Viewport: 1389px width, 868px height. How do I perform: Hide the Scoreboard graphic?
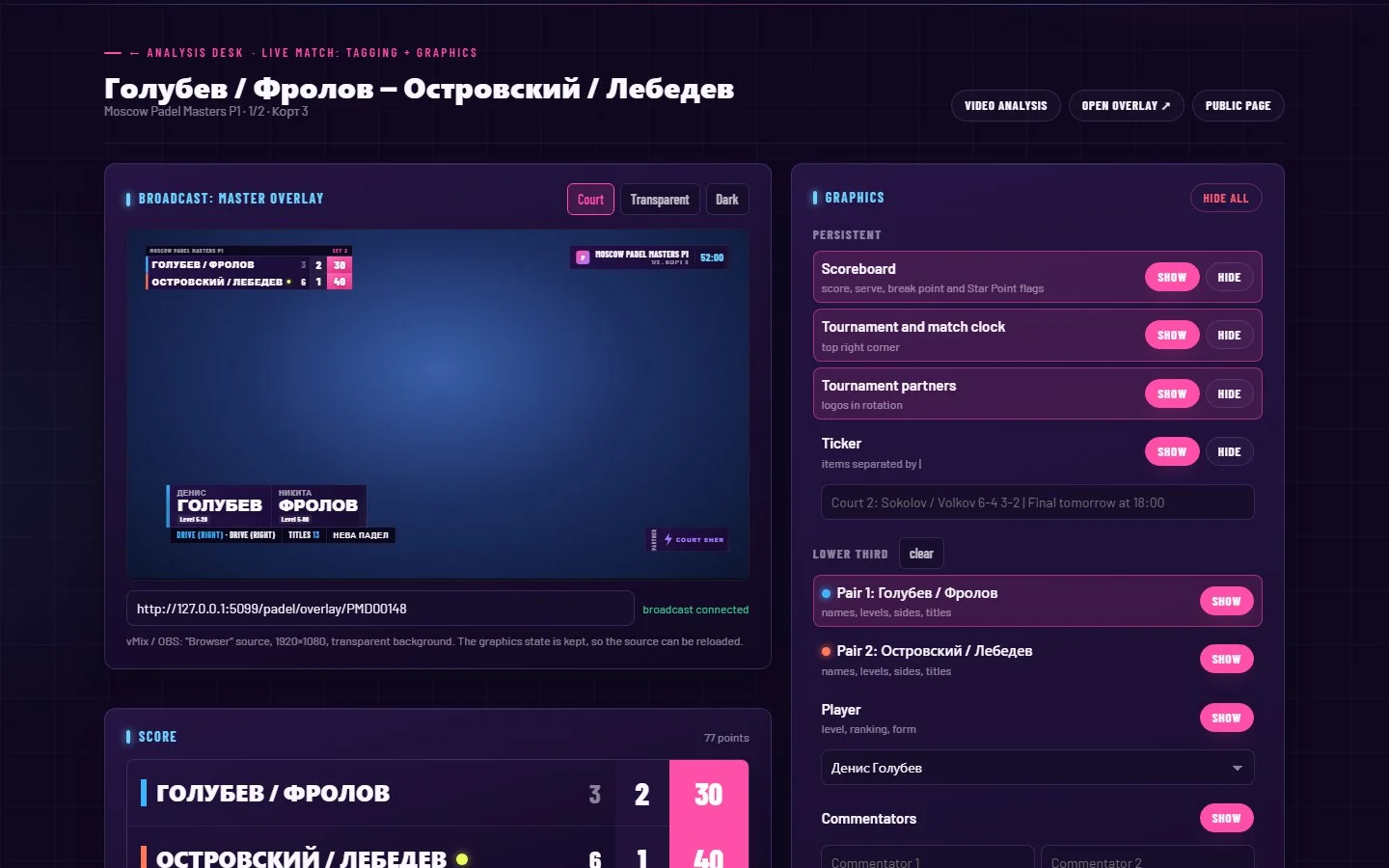1229,277
